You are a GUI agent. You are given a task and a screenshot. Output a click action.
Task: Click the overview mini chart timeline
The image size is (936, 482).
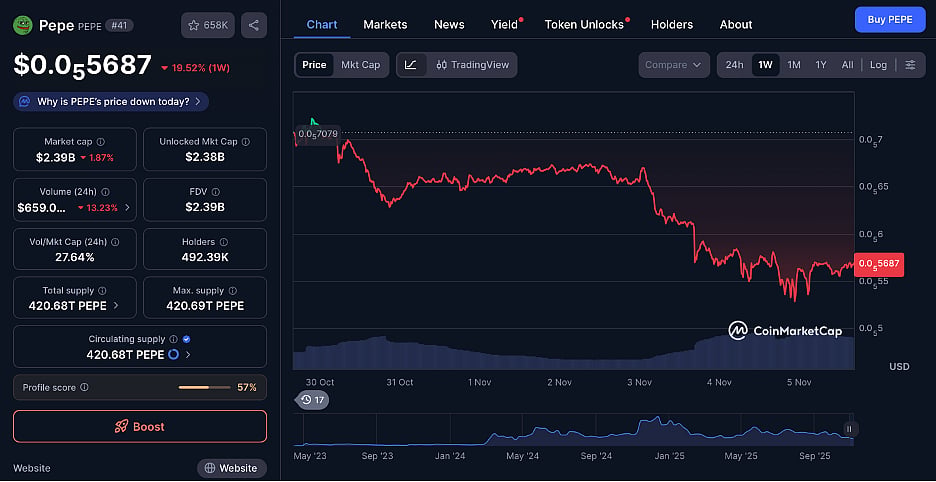[573, 430]
